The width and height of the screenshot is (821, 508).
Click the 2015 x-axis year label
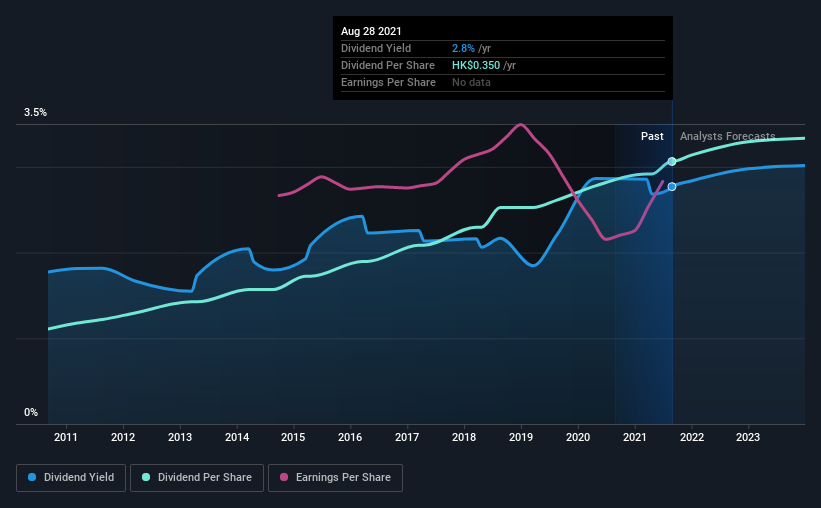[293, 437]
